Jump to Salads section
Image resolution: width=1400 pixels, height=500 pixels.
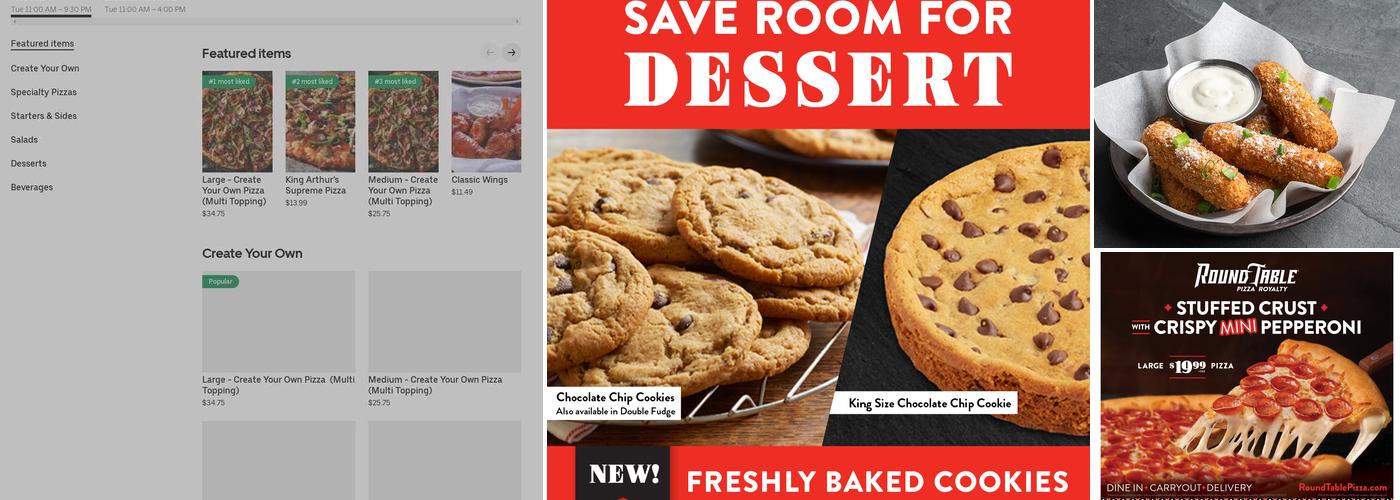(24, 140)
